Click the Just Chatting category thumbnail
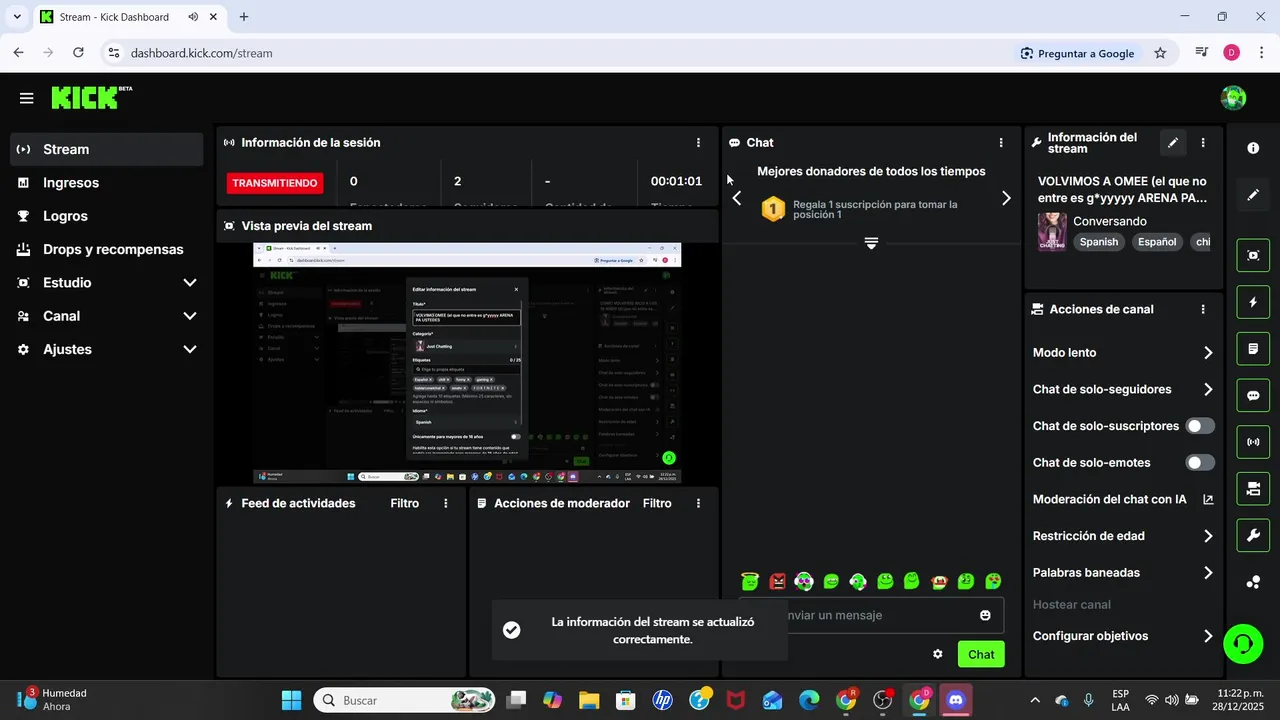1280x720 pixels. pyautogui.click(x=1052, y=231)
